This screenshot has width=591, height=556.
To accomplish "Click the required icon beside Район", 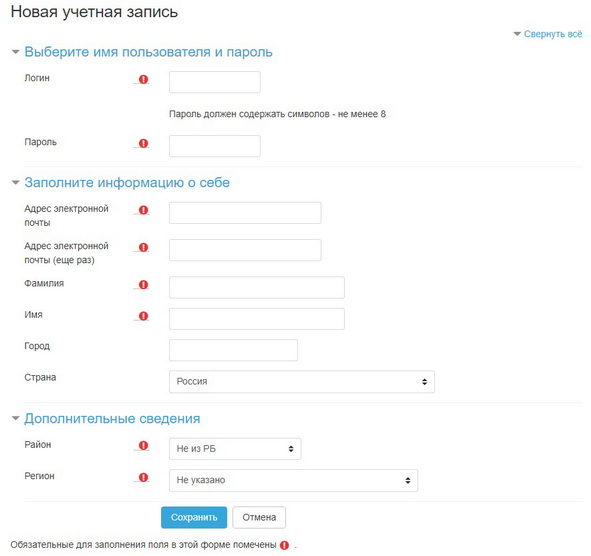I will point(143,446).
